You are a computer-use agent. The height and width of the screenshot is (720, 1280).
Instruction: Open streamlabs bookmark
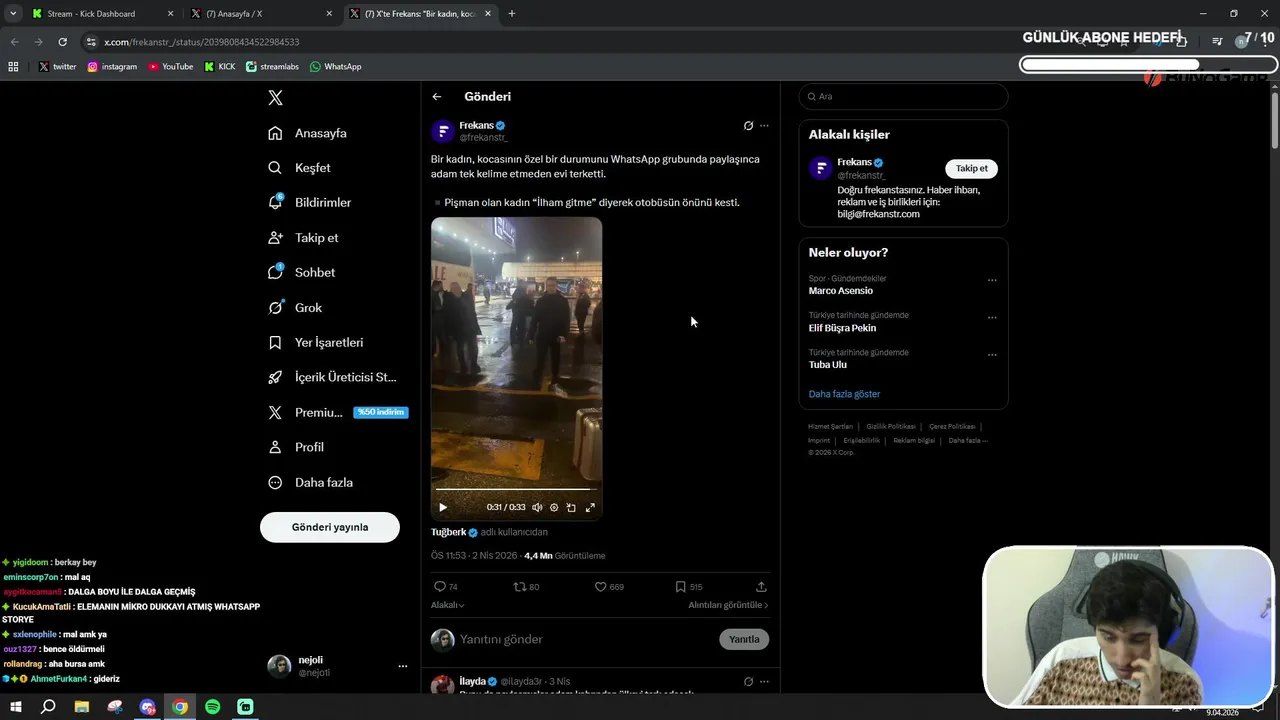tap(272, 67)
